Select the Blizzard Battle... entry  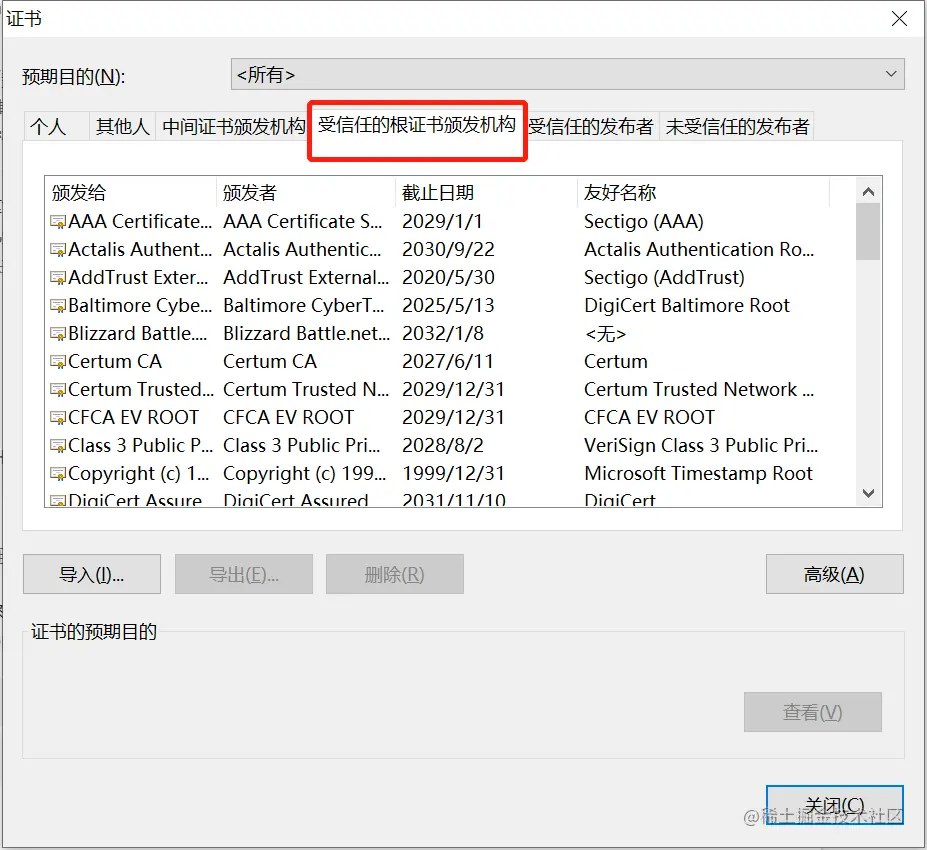(137, 333)
